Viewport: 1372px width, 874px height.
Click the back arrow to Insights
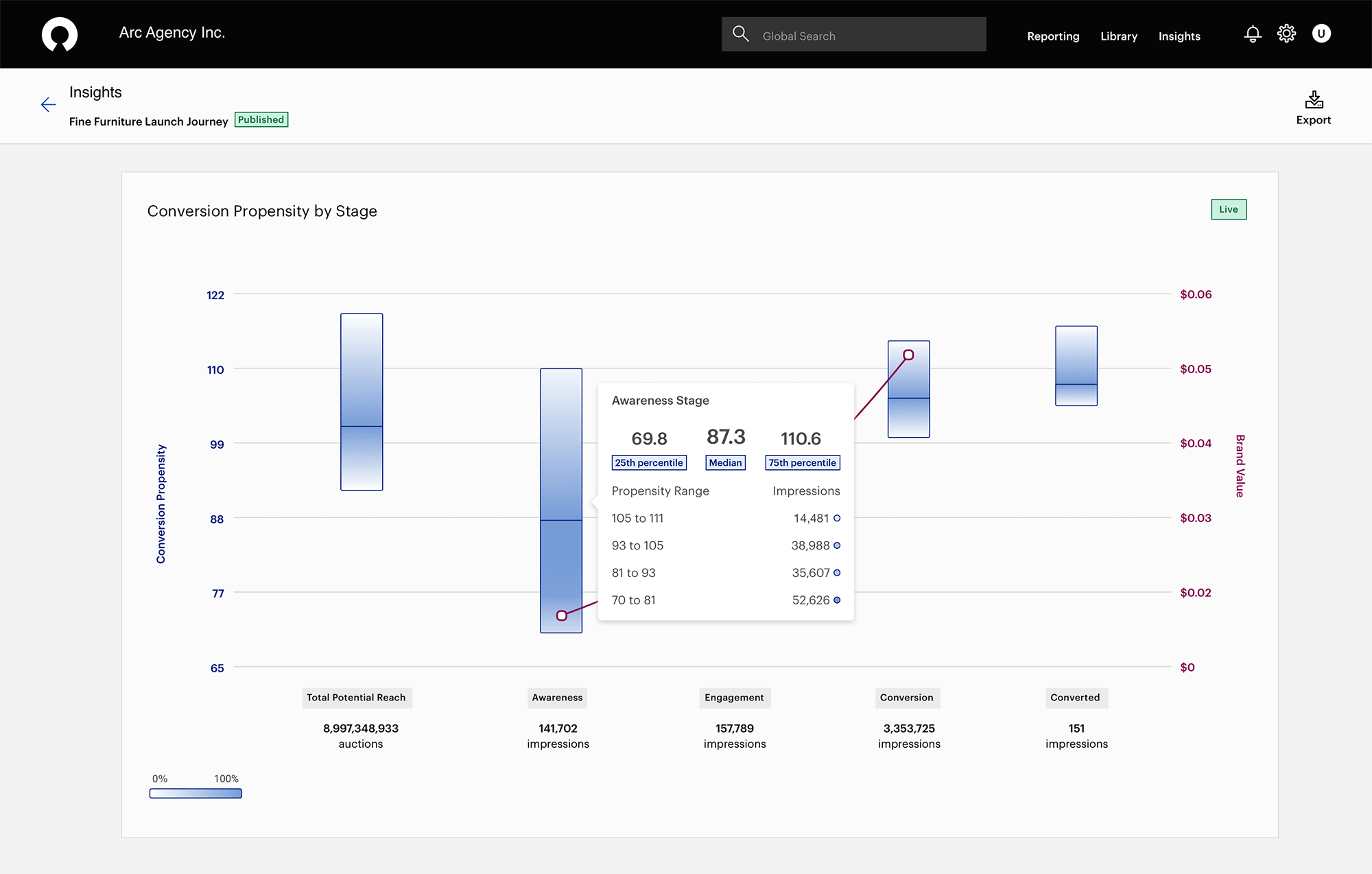click(48, 104)
